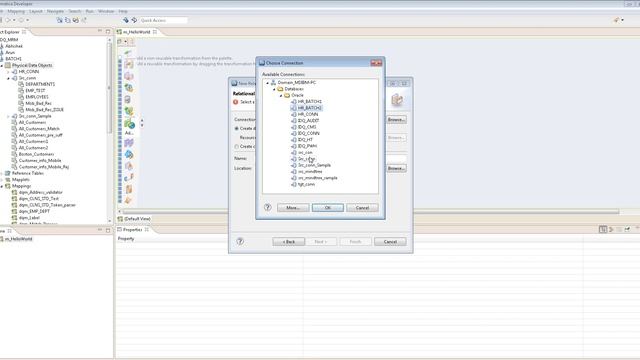640x360 pixels.
Task: Click the DEPARTMENTS data object icon
Action: (21, 84)
